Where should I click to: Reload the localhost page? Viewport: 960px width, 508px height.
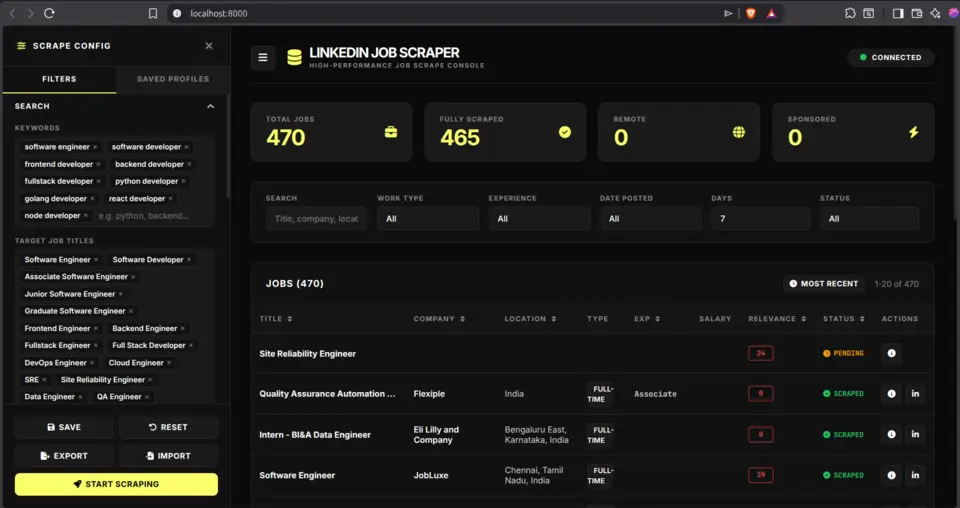[x=49, y=13]
